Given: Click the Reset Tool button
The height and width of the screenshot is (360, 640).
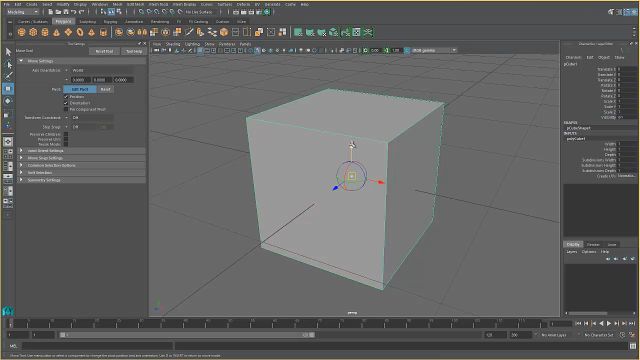Looking at the screenshot, I should [x=104, y=51].
